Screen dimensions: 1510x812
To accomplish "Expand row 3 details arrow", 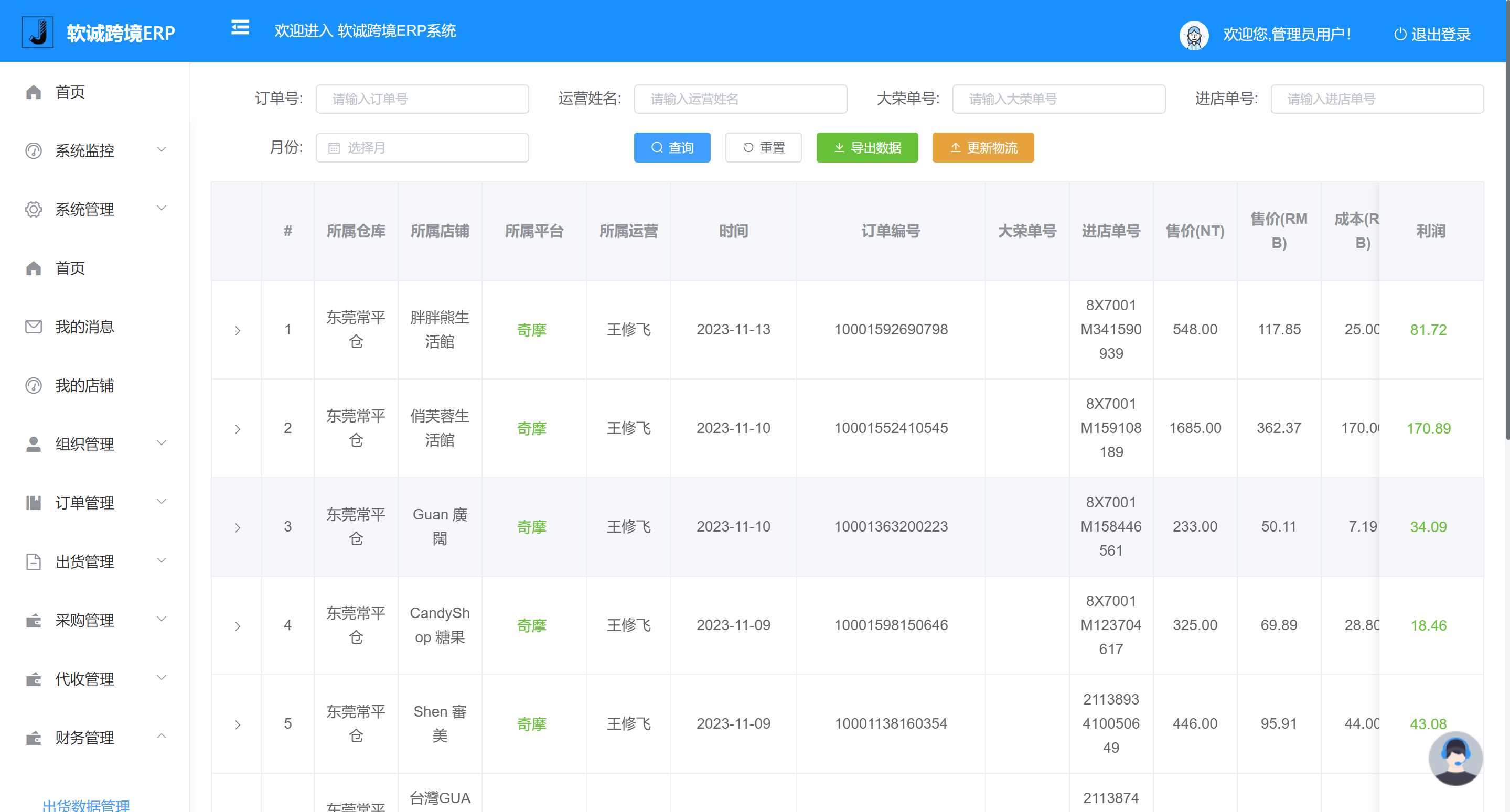I will point(238,527).
